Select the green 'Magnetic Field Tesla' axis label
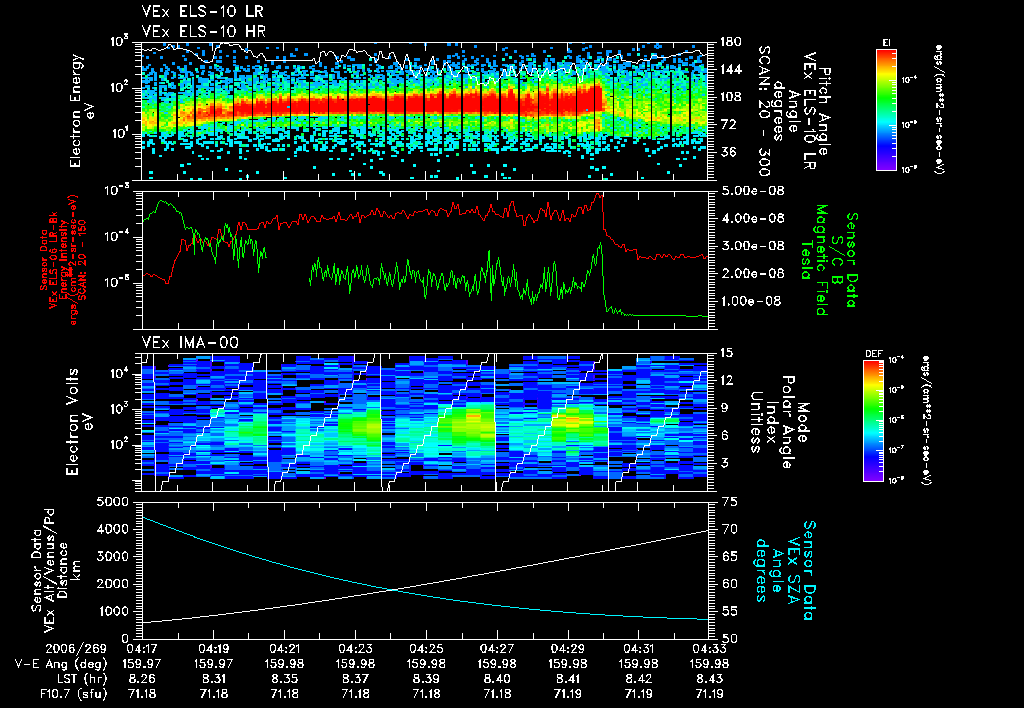Image resolution: width=1024 pixels, height=708 pixels. pos(814,260)
